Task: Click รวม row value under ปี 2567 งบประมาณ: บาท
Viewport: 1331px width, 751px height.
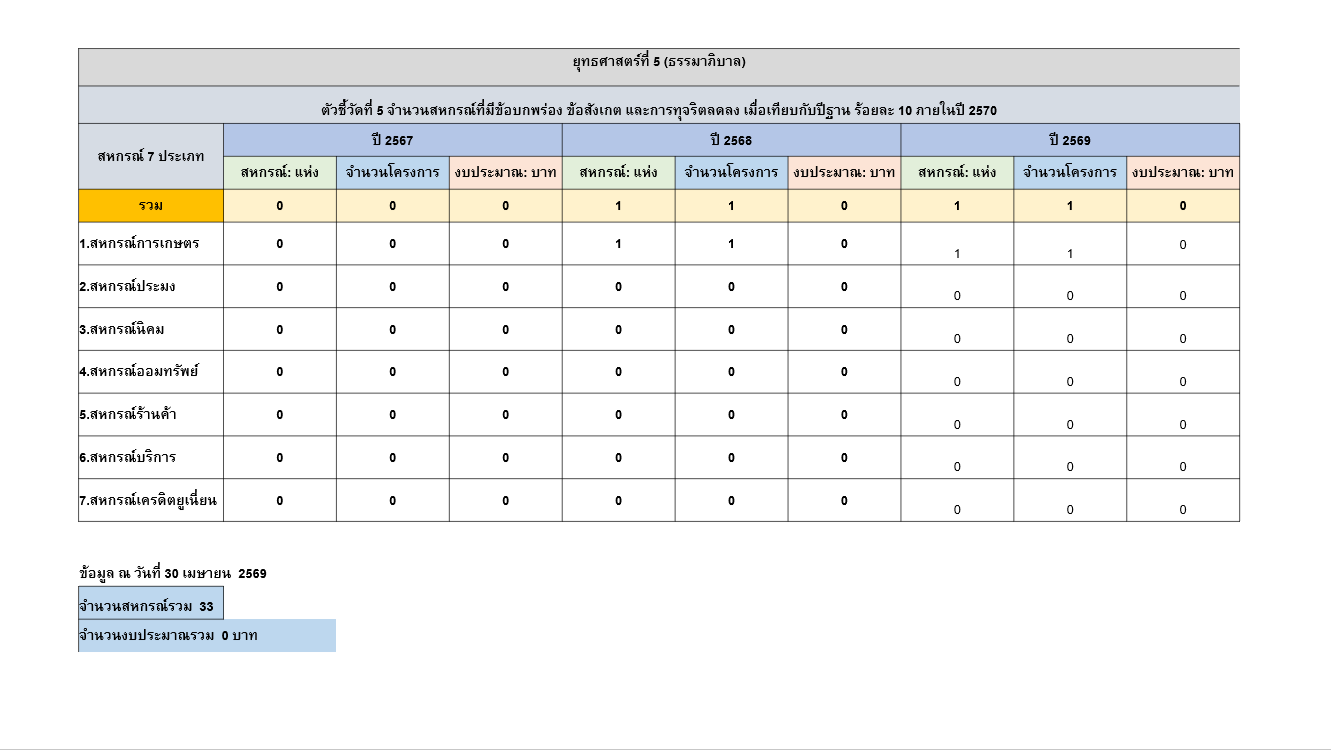Action: (x=506, y=206)
